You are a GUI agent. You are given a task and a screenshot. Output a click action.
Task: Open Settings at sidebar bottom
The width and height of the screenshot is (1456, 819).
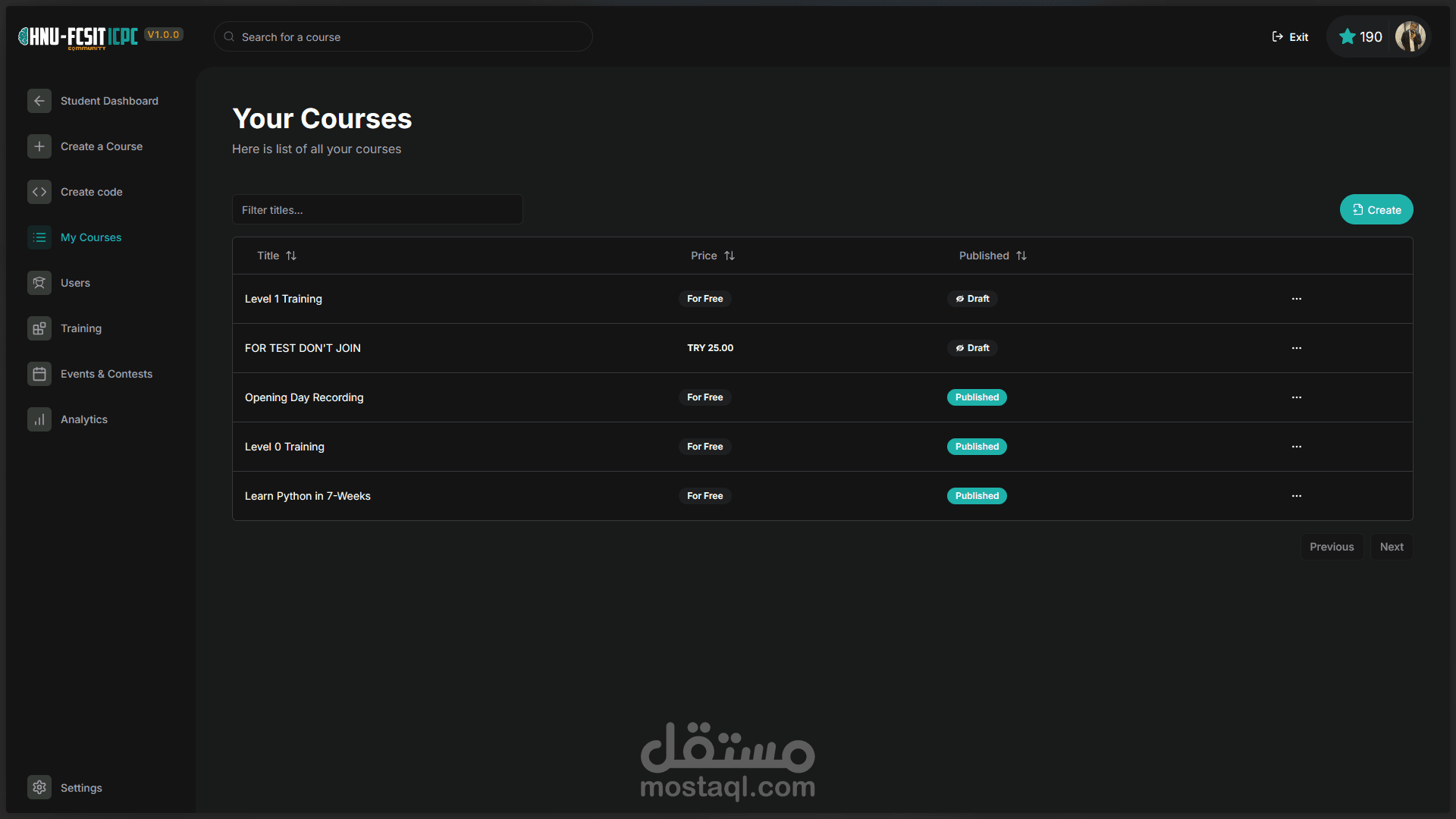click(x=81, y=788)
